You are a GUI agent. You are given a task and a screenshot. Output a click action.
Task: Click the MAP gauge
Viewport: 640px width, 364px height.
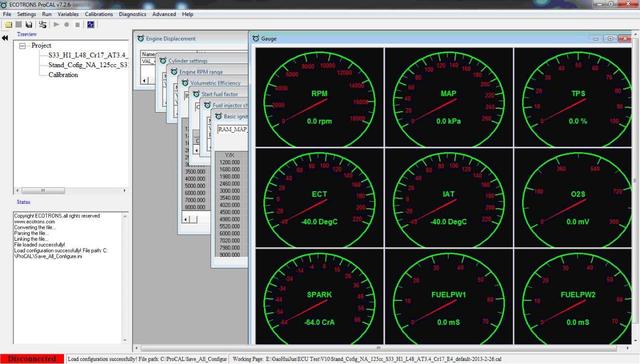coord(449,97)
